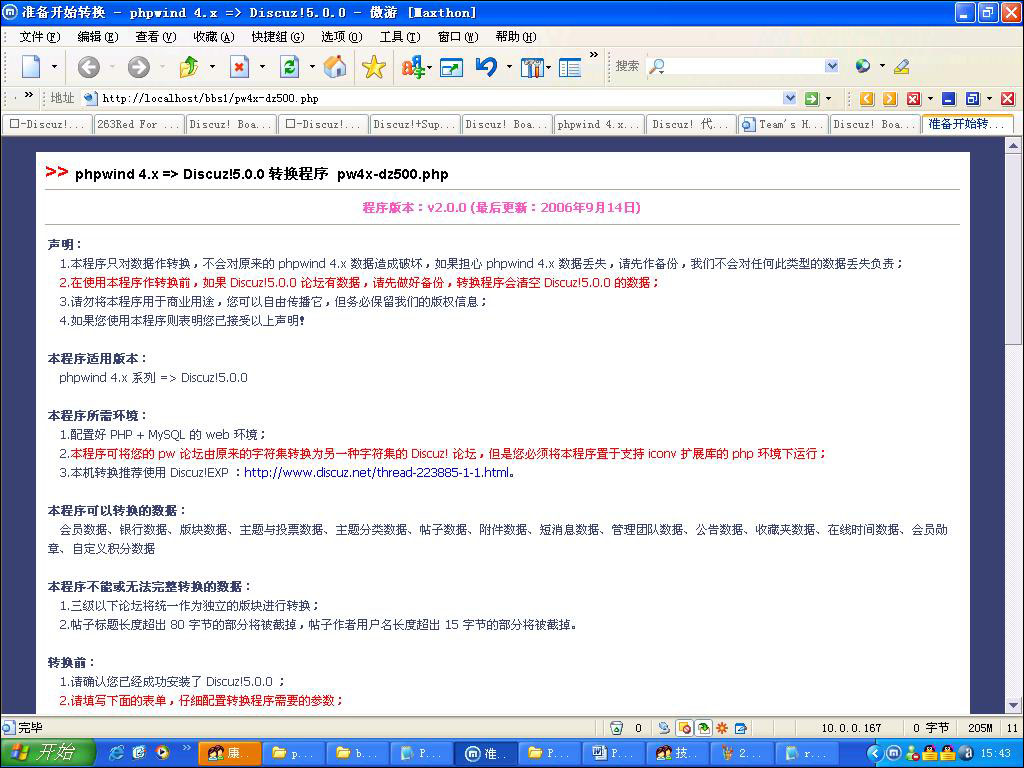Expand the address bar URL dropdown
This screenshot has width=1024, height=768.
[790, 99]
